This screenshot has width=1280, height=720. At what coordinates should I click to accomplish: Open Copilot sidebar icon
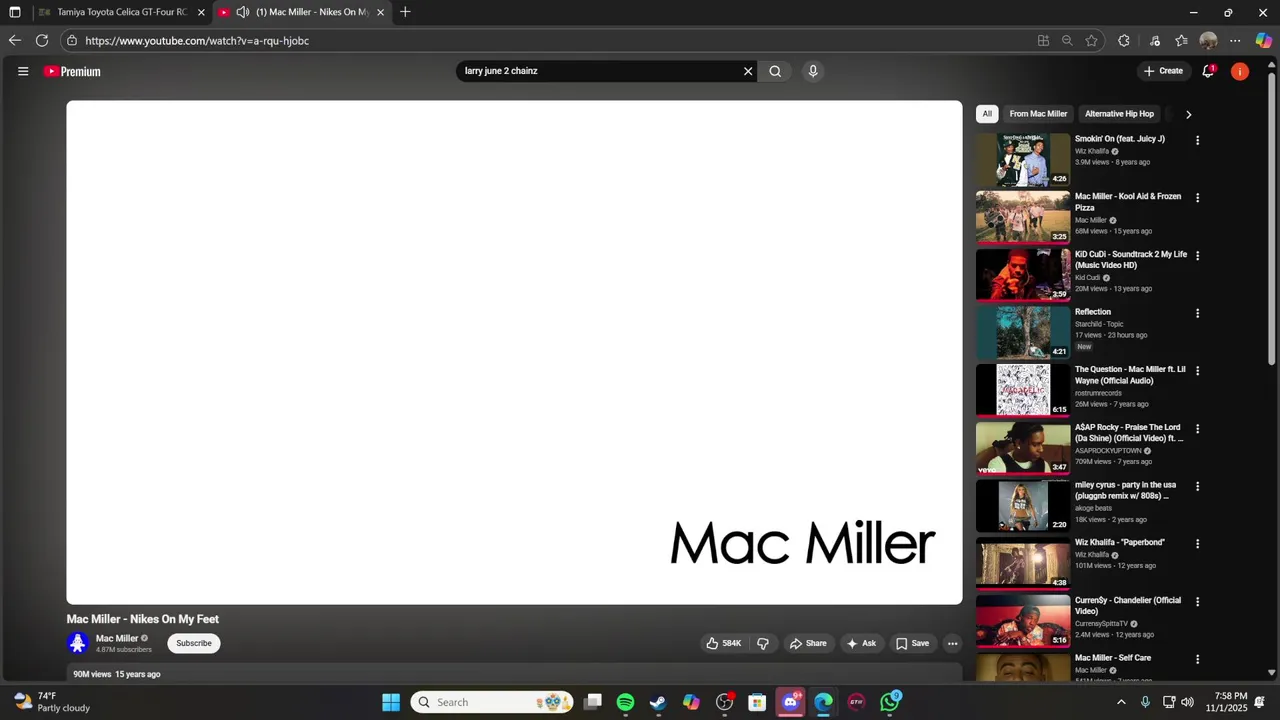1264,41
